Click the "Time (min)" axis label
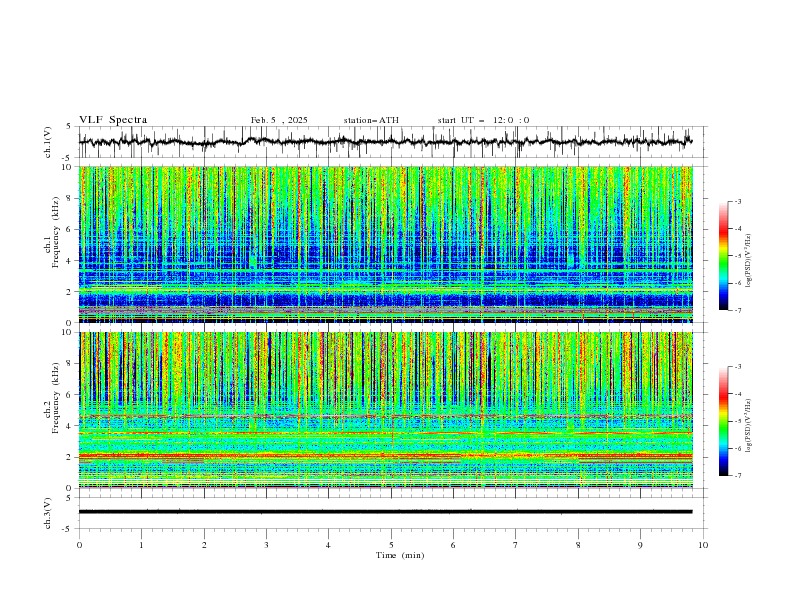Screen dimensions: 792x612 (x=400, y=555)
